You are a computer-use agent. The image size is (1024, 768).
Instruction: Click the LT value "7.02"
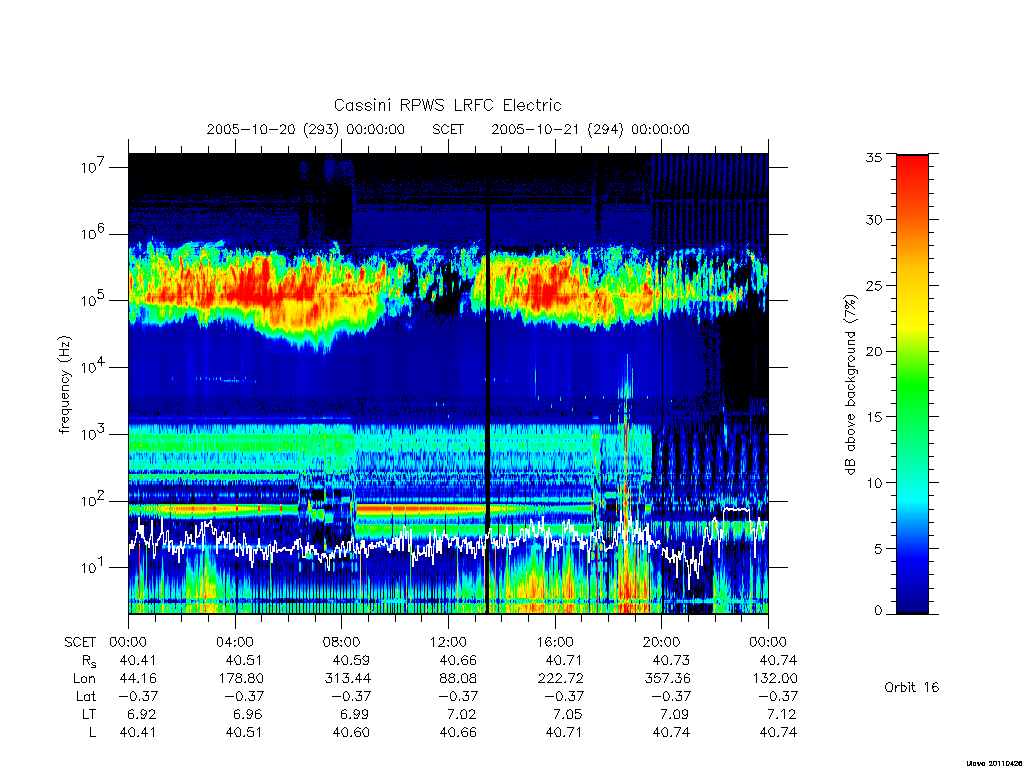462,714
